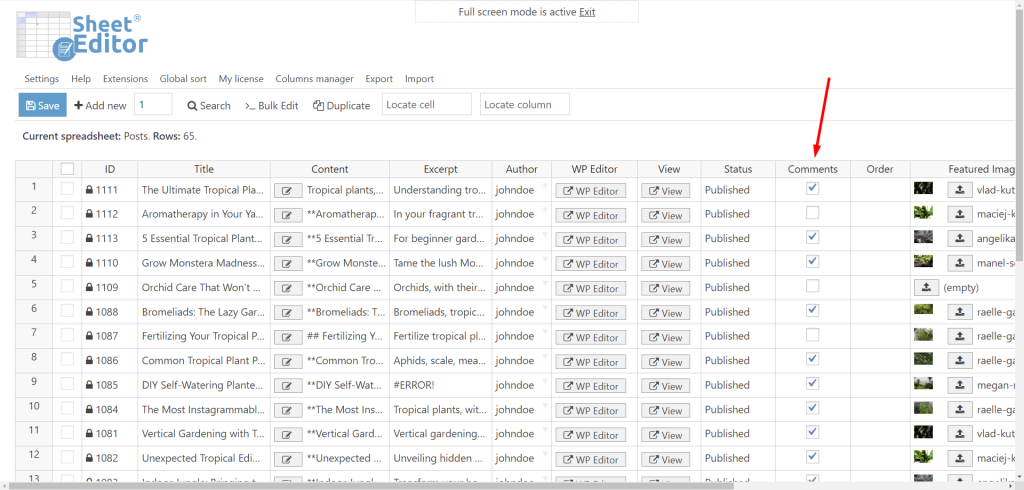The image size is (1024, 490).
Task: Open content editor for post 1084
Action: (287, 410)
